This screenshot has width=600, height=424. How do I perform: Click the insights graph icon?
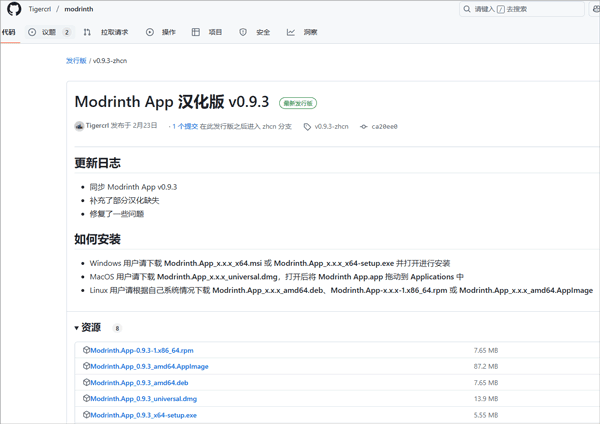[x=291, y=32]
